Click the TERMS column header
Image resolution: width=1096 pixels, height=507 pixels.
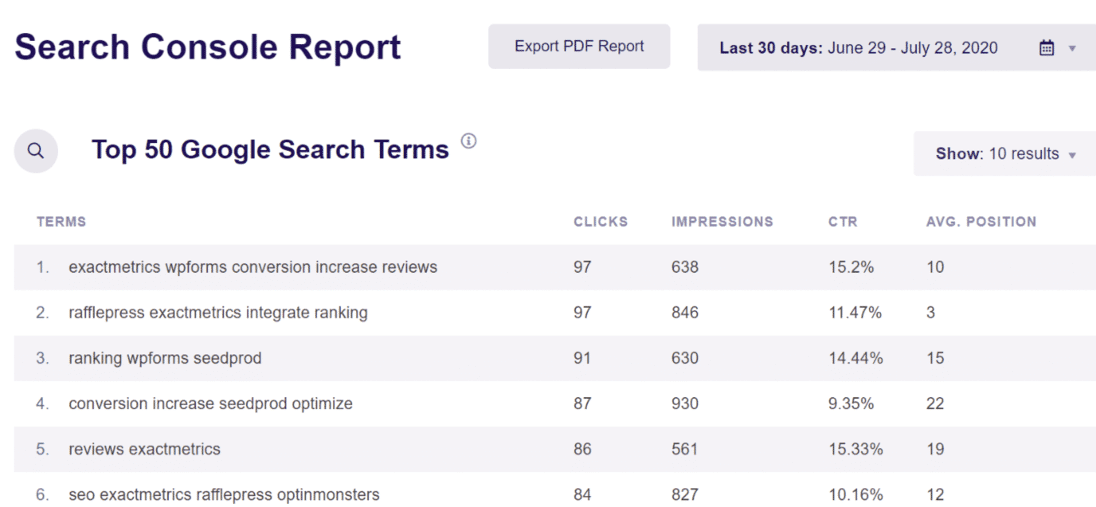click(62, 222)
